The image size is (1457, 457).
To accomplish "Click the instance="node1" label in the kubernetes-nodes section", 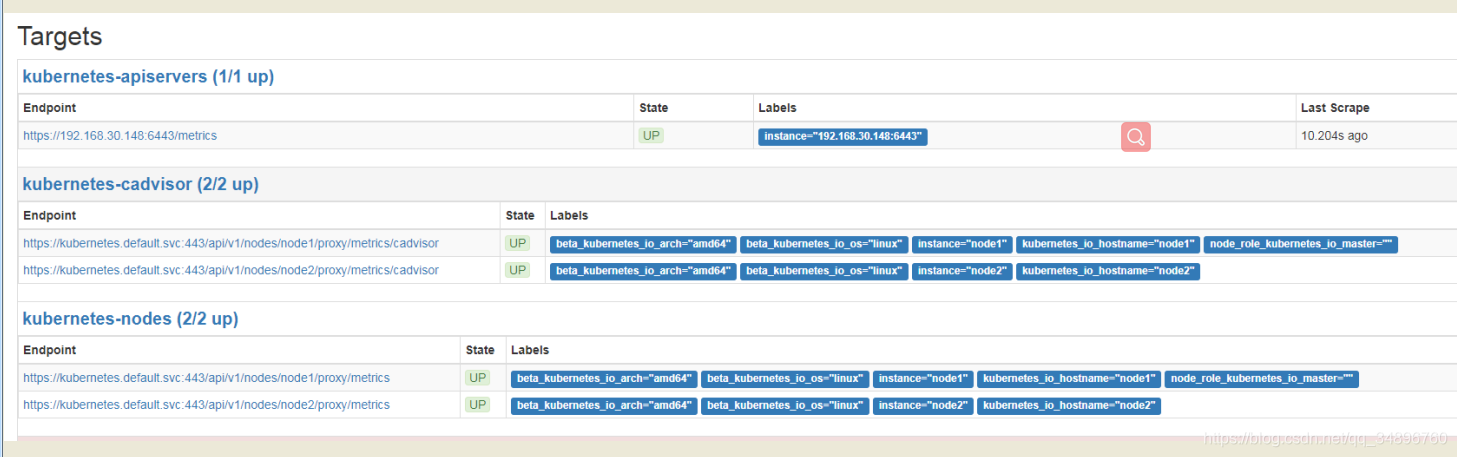I will [x=923, y=379].
